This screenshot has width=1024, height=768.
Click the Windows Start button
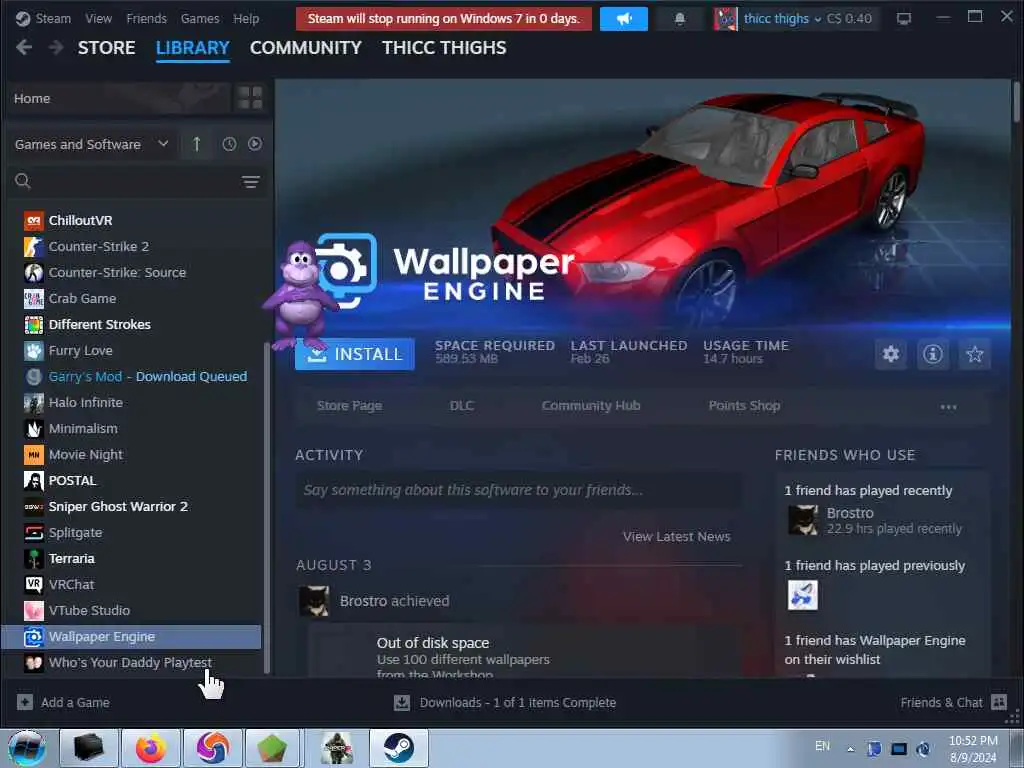point(27,748)
